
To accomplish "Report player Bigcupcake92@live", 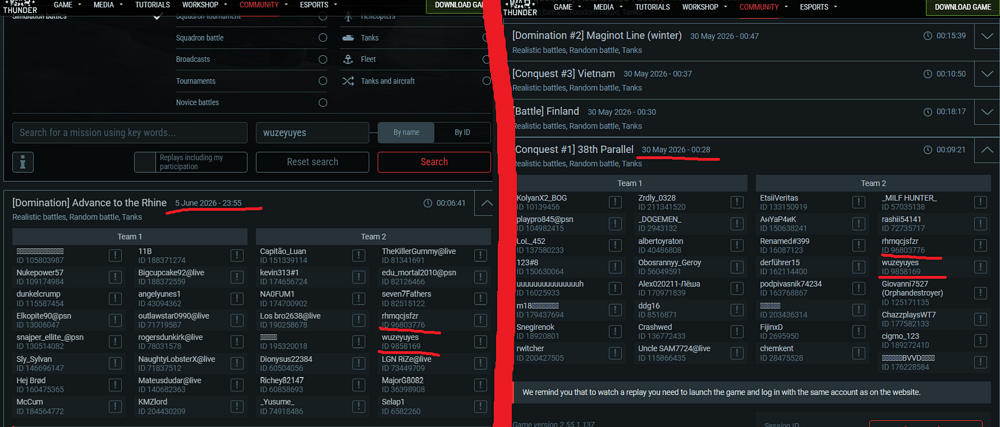I will (x=237, y=277).
